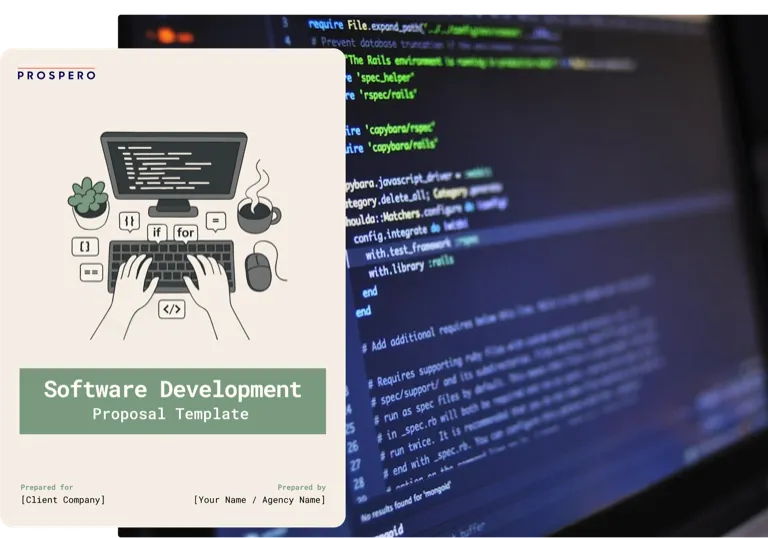Click the 'rspec/rails' string in the code
The height and width of the screenshot is (538, 768).
click(x=389, y=95)
